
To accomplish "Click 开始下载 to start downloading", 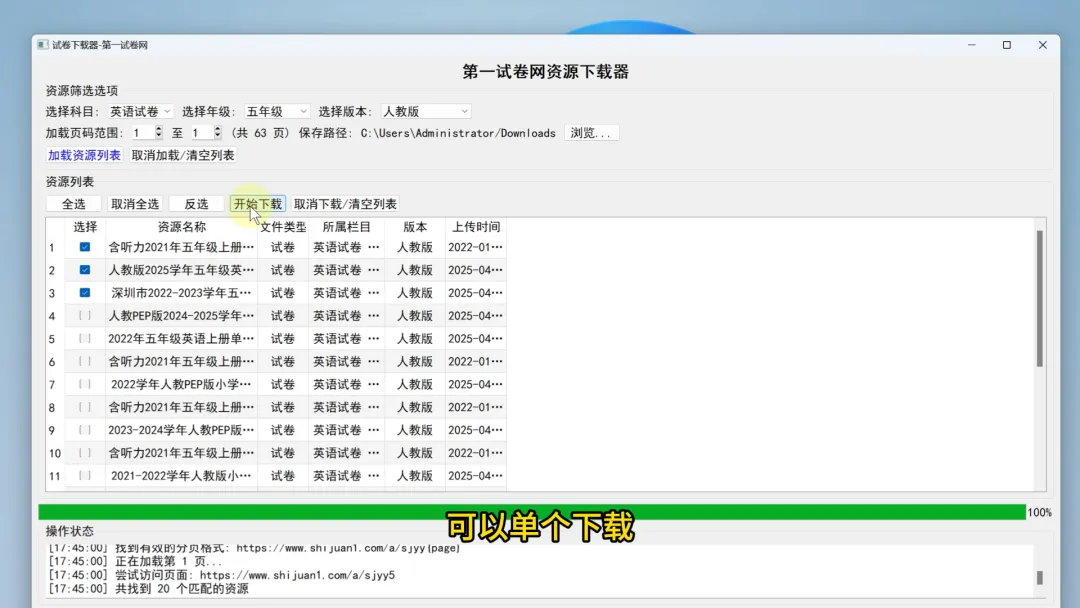I will coord(258,204).
